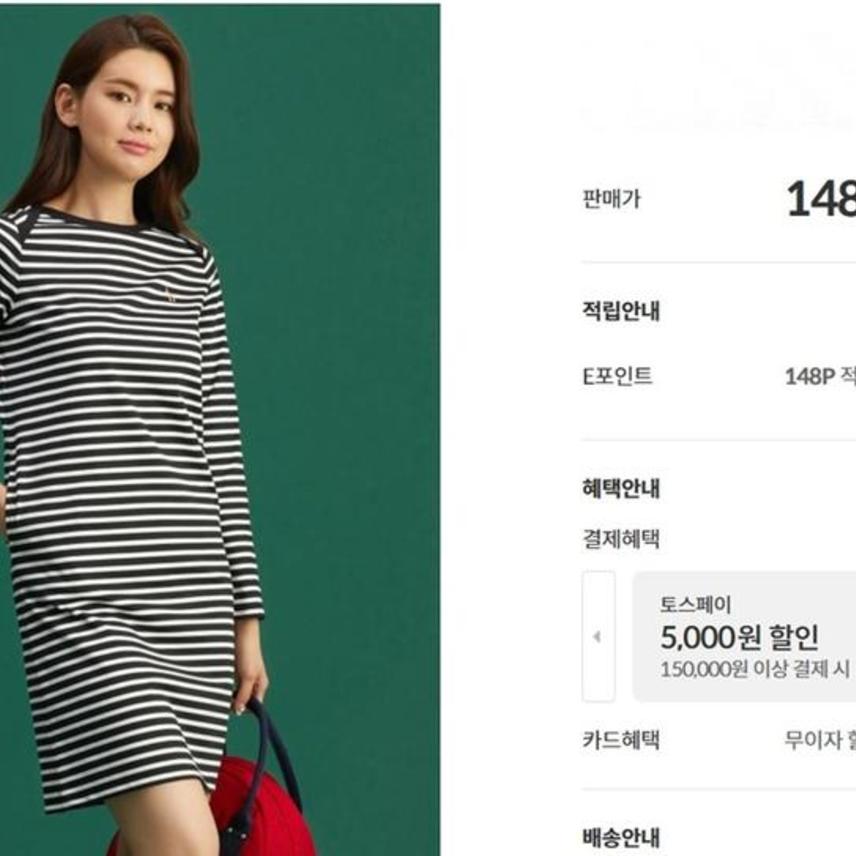Viewport: 856px width, 856px height.
Task: Click the 5,000원 할인 discount text
Action: pos(740,637)
